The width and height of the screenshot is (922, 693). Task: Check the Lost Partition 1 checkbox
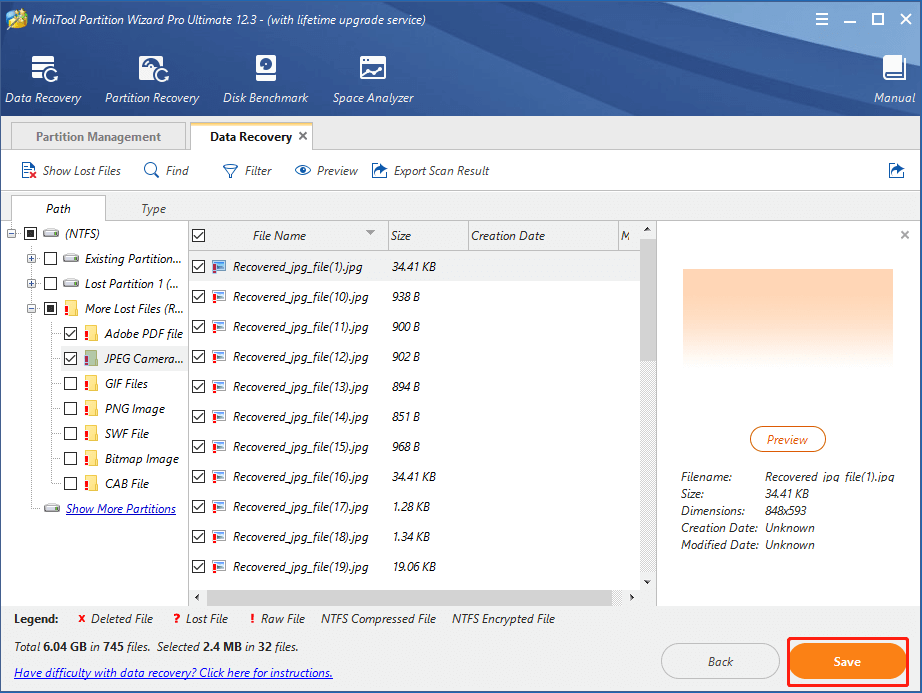(51, 283)
